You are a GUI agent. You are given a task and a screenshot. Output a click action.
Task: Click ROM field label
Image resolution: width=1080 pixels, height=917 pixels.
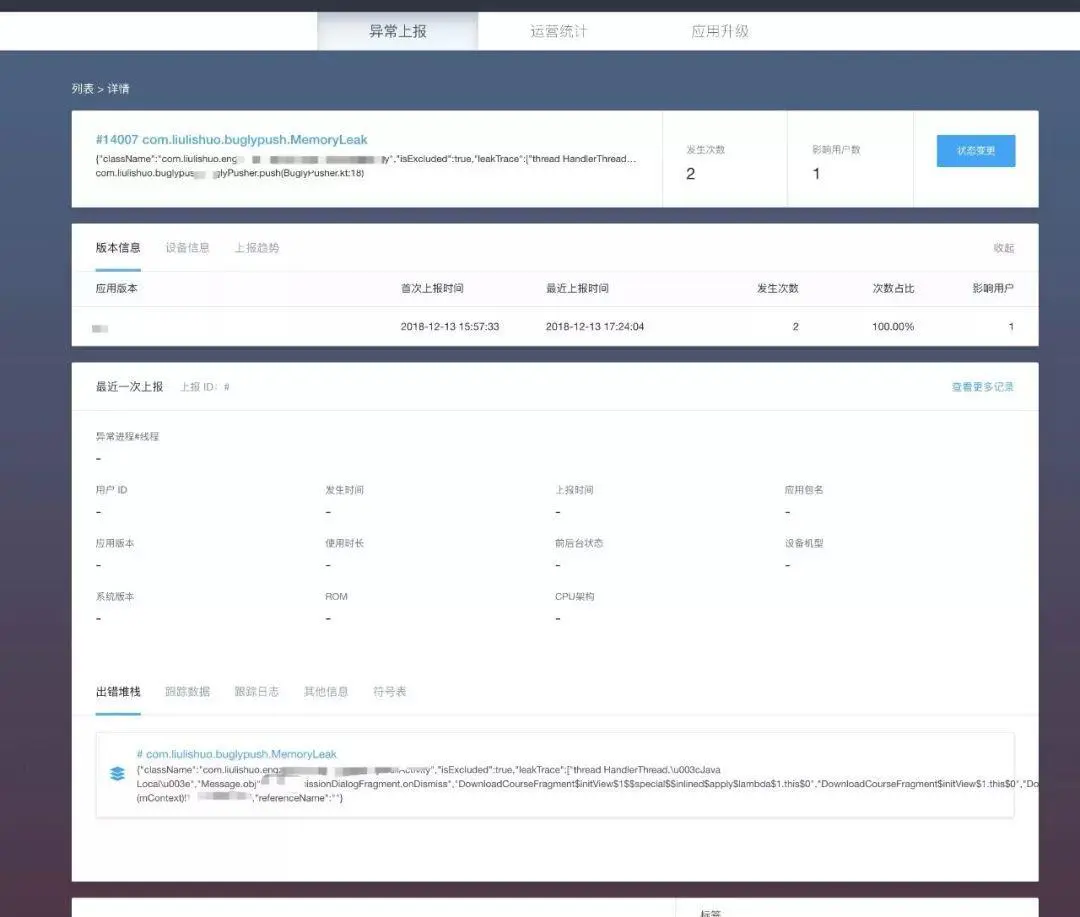click(336, 597)
